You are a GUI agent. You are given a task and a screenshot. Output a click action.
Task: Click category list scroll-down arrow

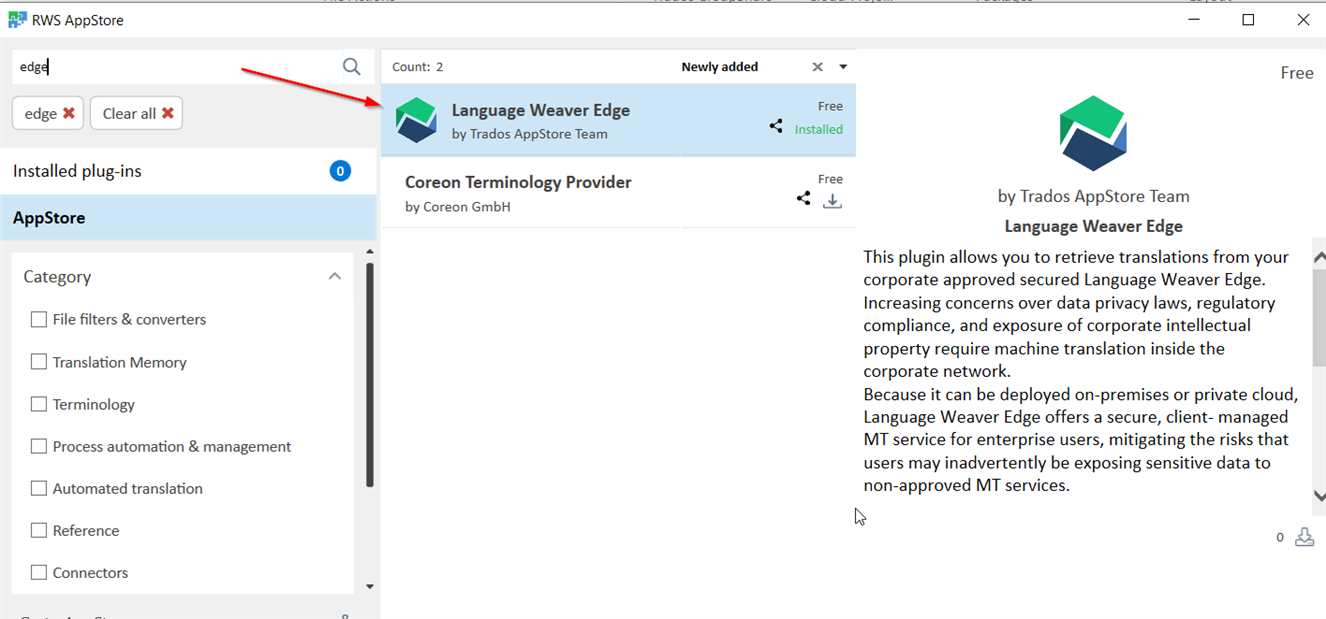[370, 587]
